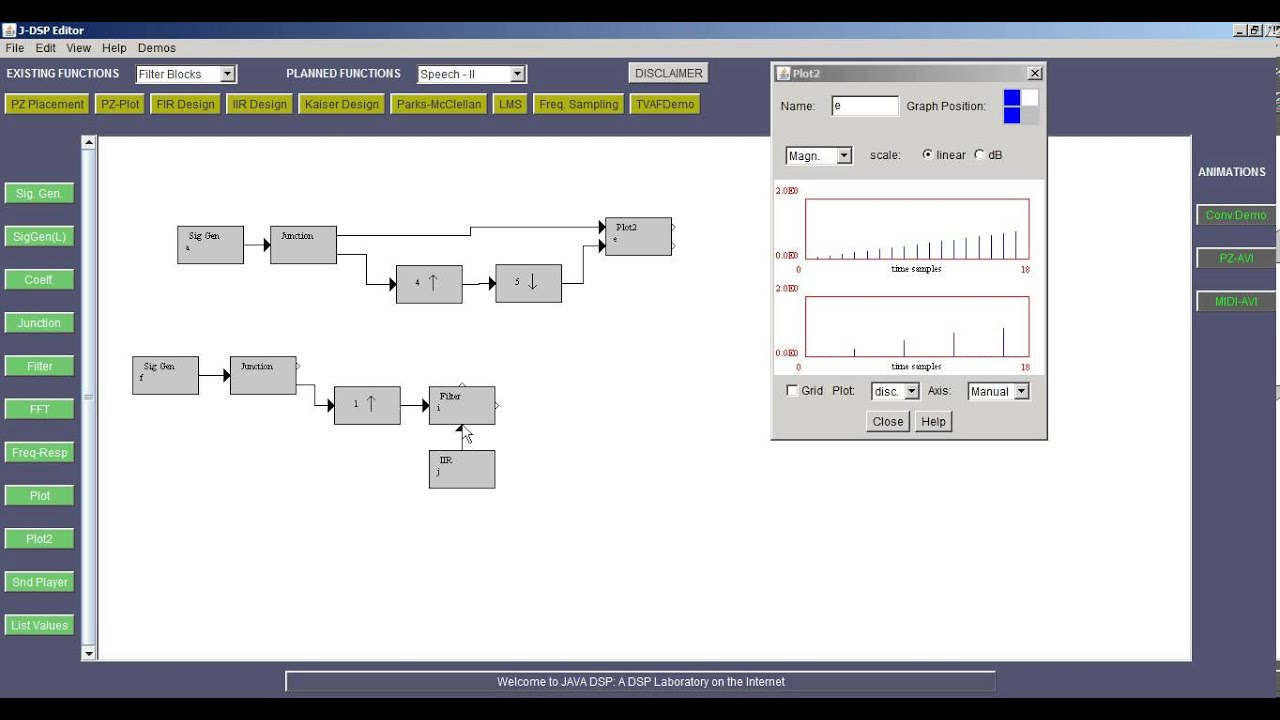Select the upper Junction block
This screenshot has height=720, width=1280.
pos(303,245)
